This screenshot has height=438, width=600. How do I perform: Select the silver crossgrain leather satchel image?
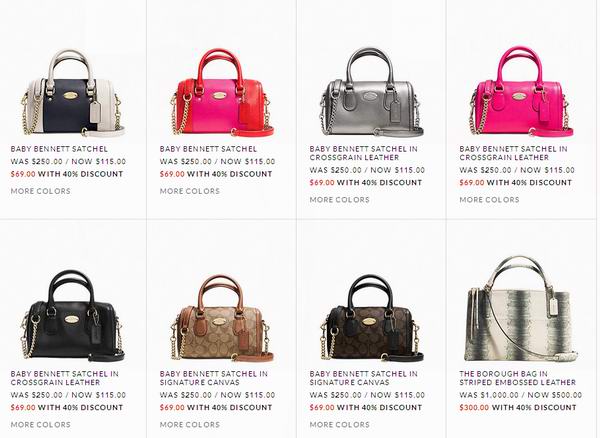tap(372, 92)
